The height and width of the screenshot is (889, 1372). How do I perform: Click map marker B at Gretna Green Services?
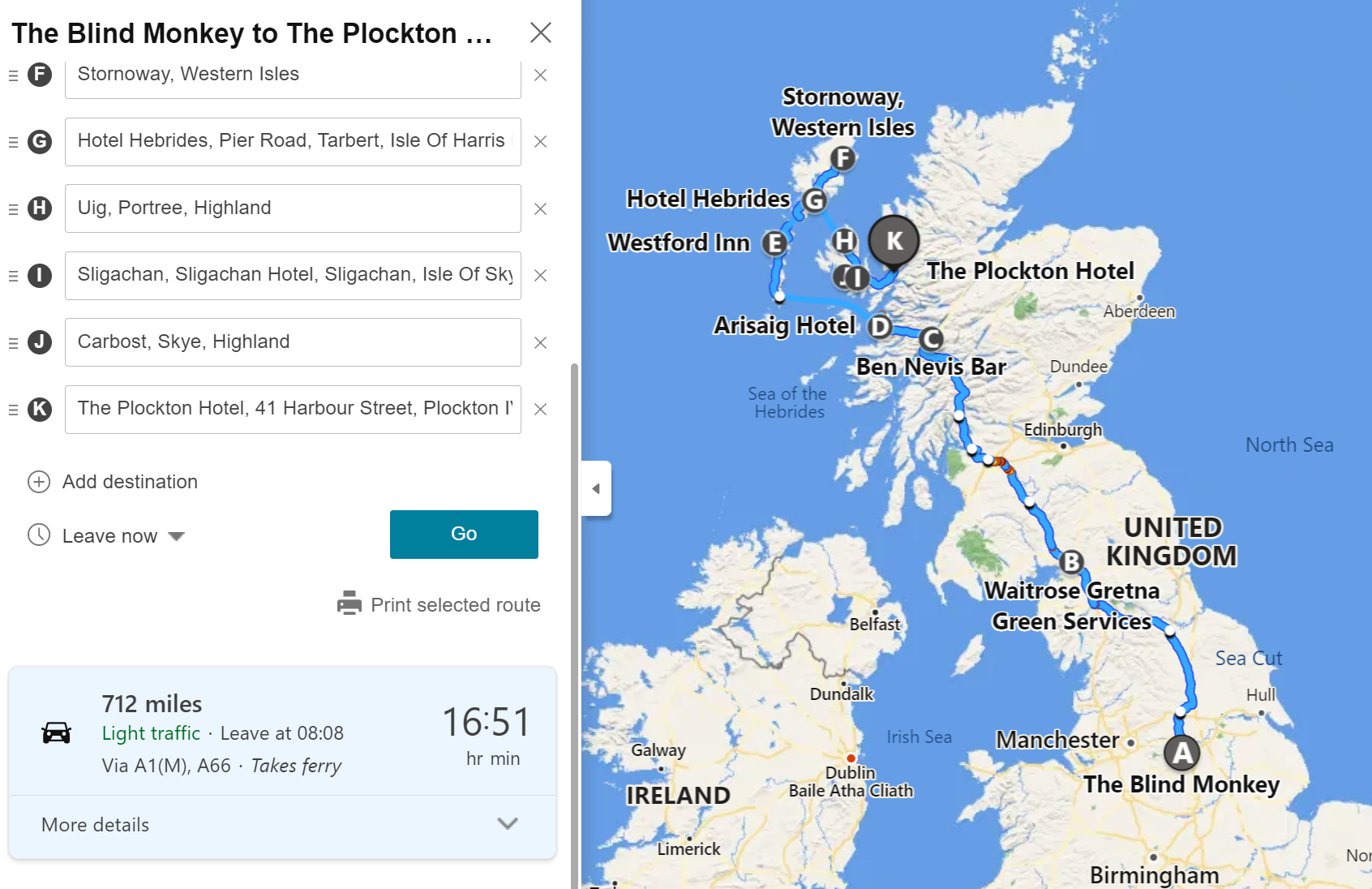(x=1071, y=561)
